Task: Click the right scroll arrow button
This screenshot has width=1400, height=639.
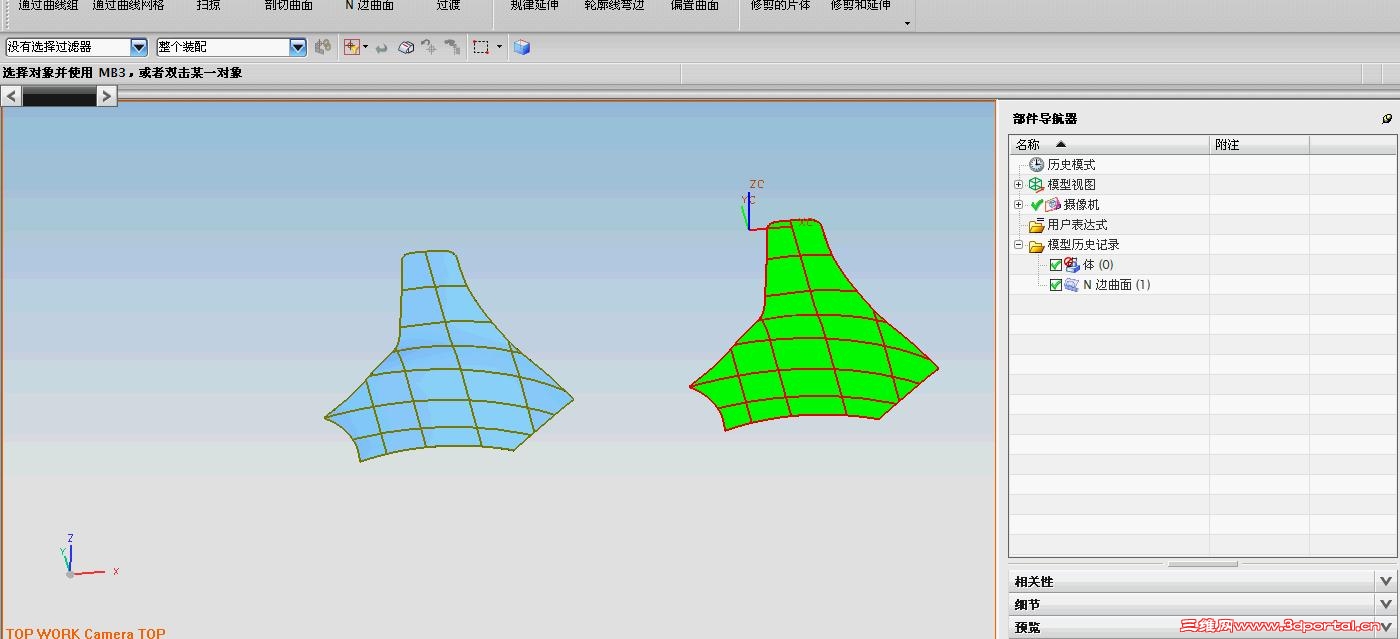Action: [x=107, y=96]
